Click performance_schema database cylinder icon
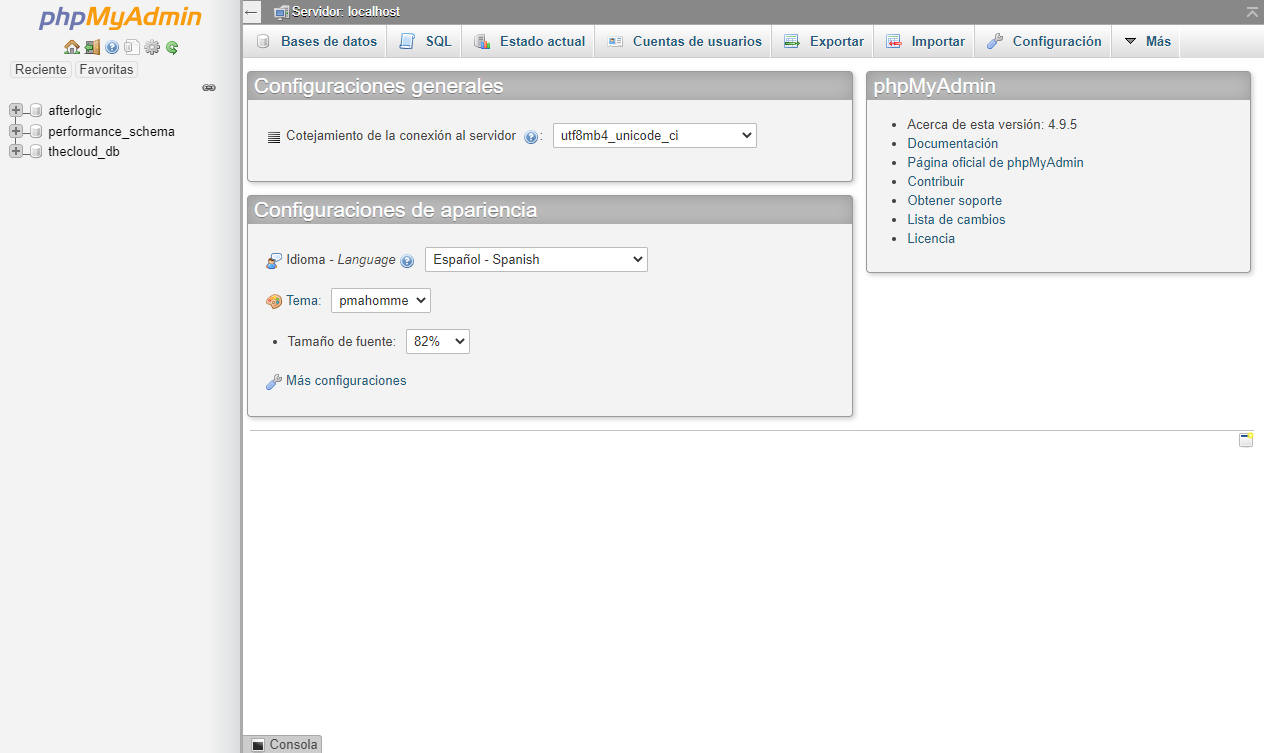The image size is (1264, 753). (36, 131)
